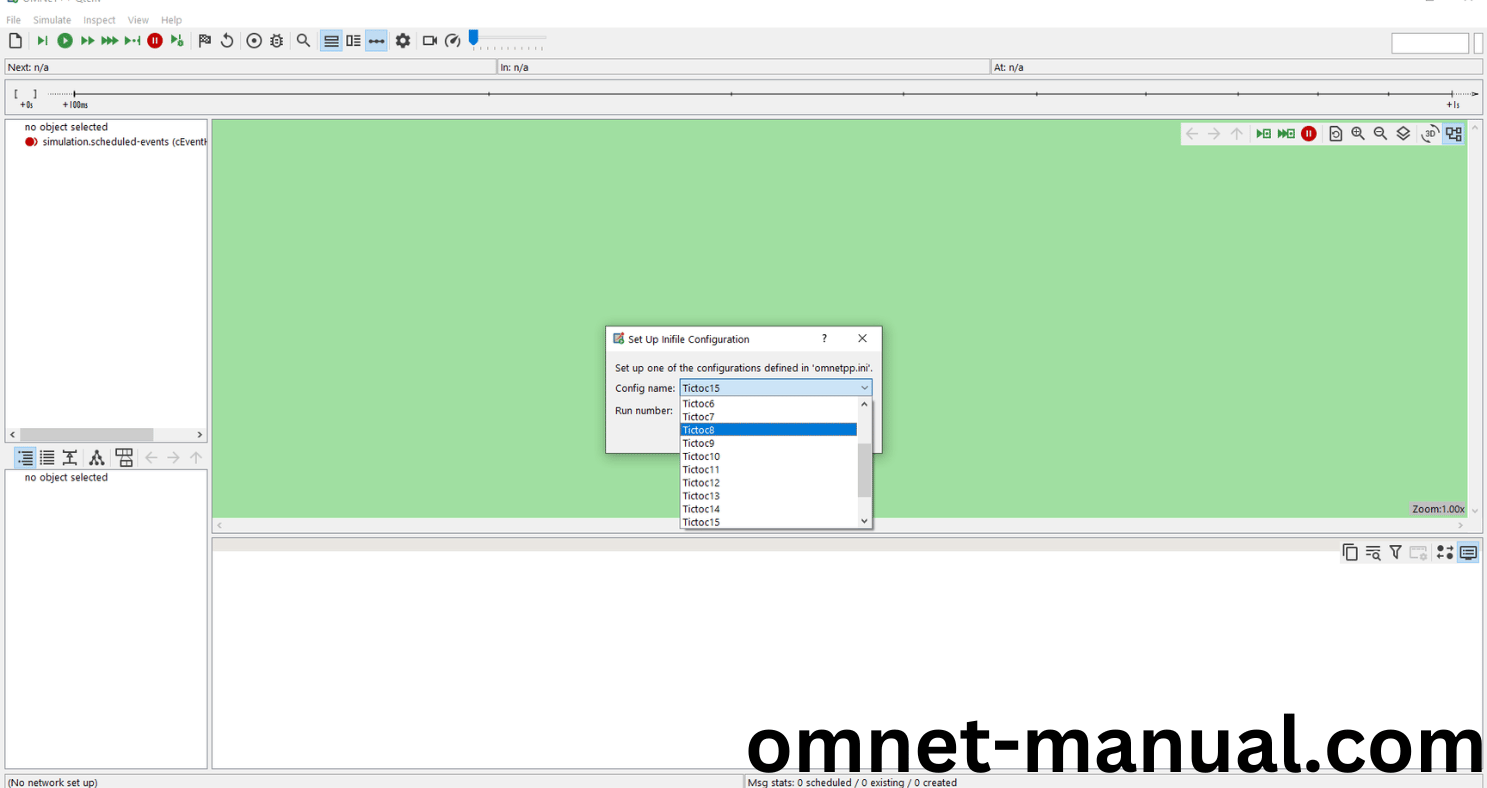Click the checkered flag finish icon
Viewport: 1487px width, 788px height.
(x=205, y=41)
